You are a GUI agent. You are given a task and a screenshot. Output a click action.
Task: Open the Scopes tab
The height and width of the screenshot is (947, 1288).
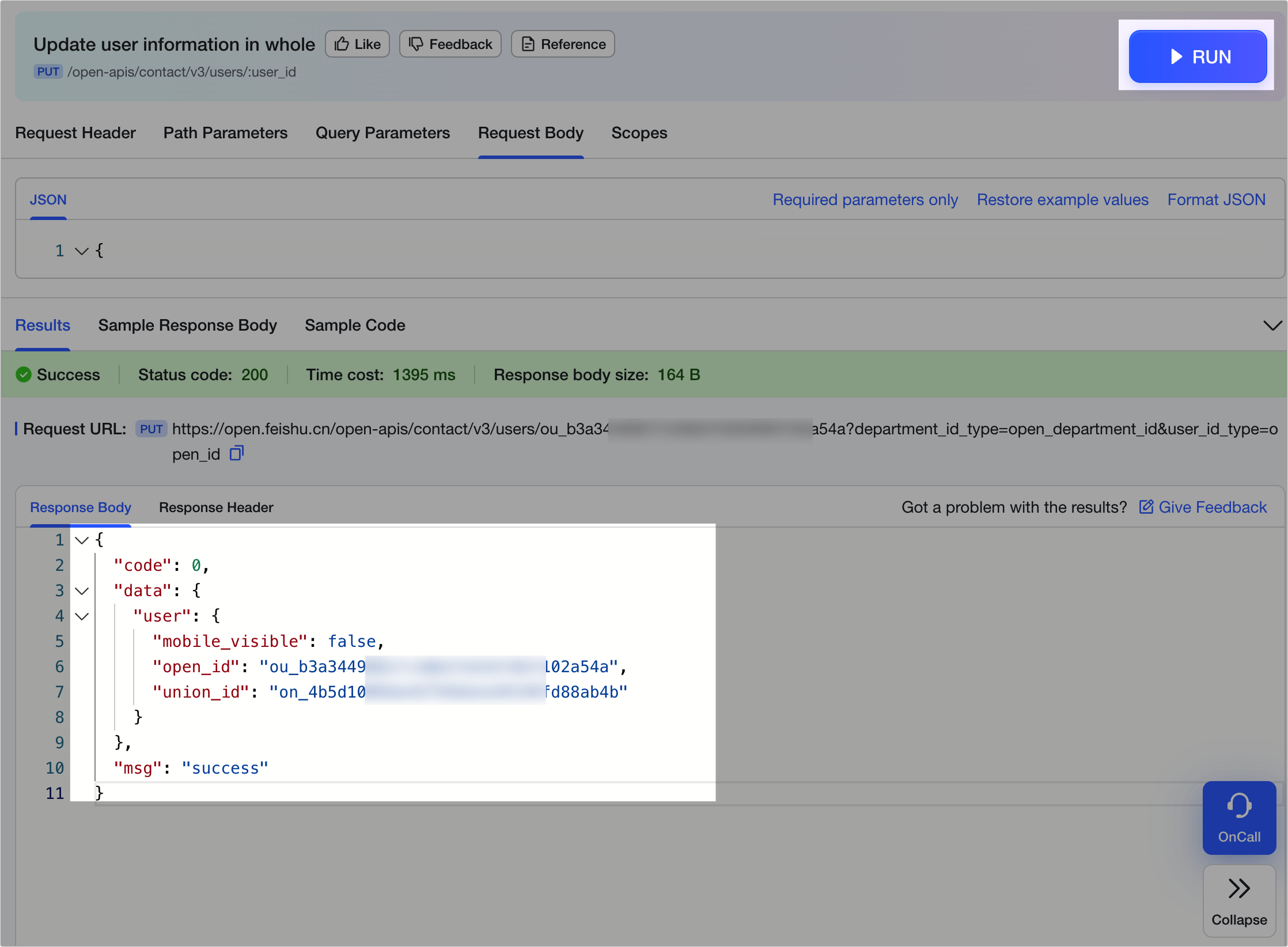click(639, 133)
